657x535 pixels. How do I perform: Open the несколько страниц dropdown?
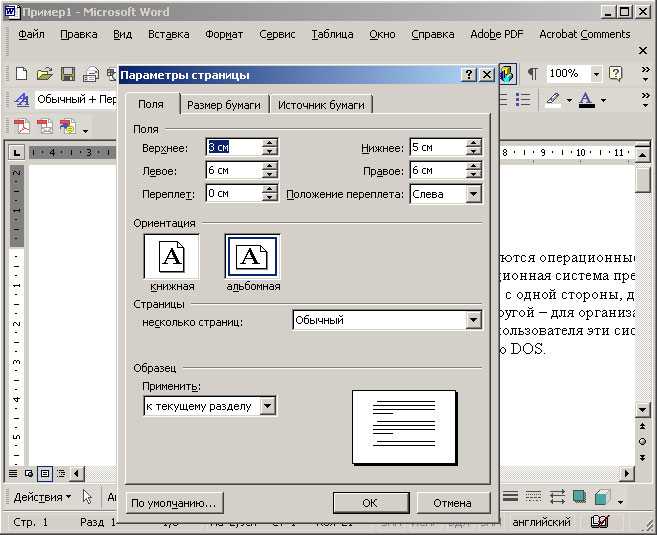pos(473,320)
